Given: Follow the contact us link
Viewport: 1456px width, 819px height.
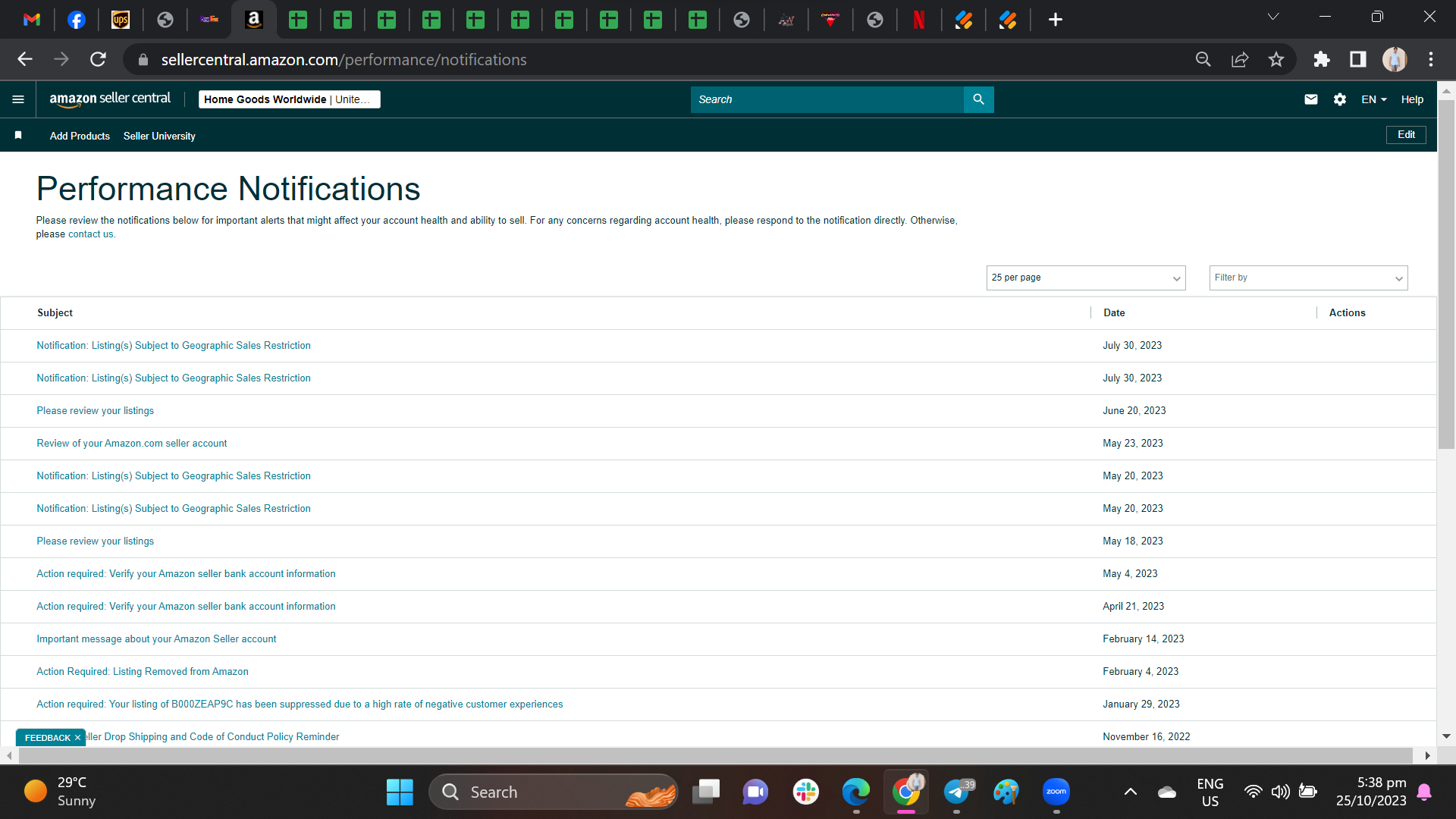Looking at the screenshot, I should (x=91, y=234).
